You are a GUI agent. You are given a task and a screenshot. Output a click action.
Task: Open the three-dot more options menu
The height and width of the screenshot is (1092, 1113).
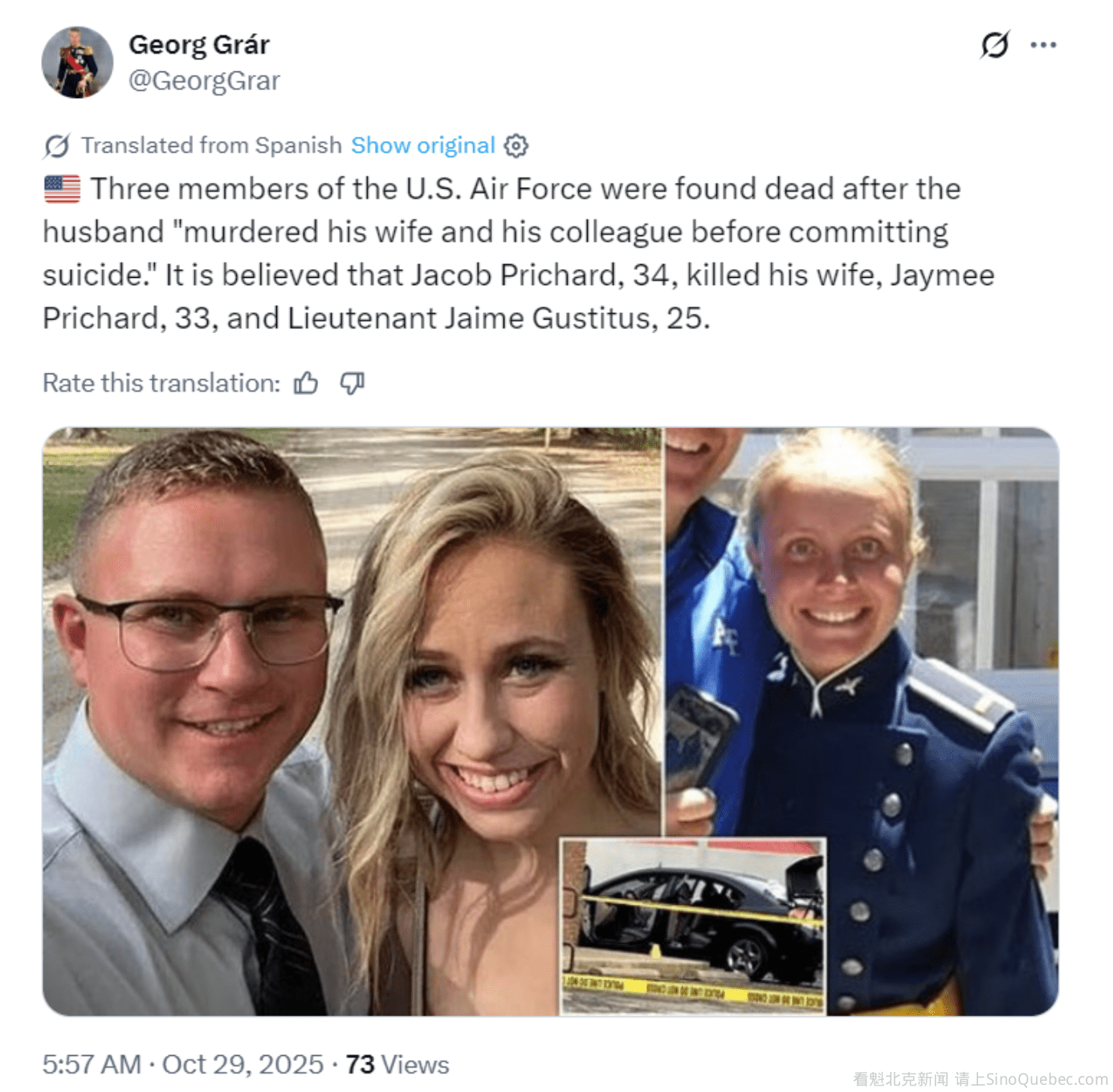1043,45
